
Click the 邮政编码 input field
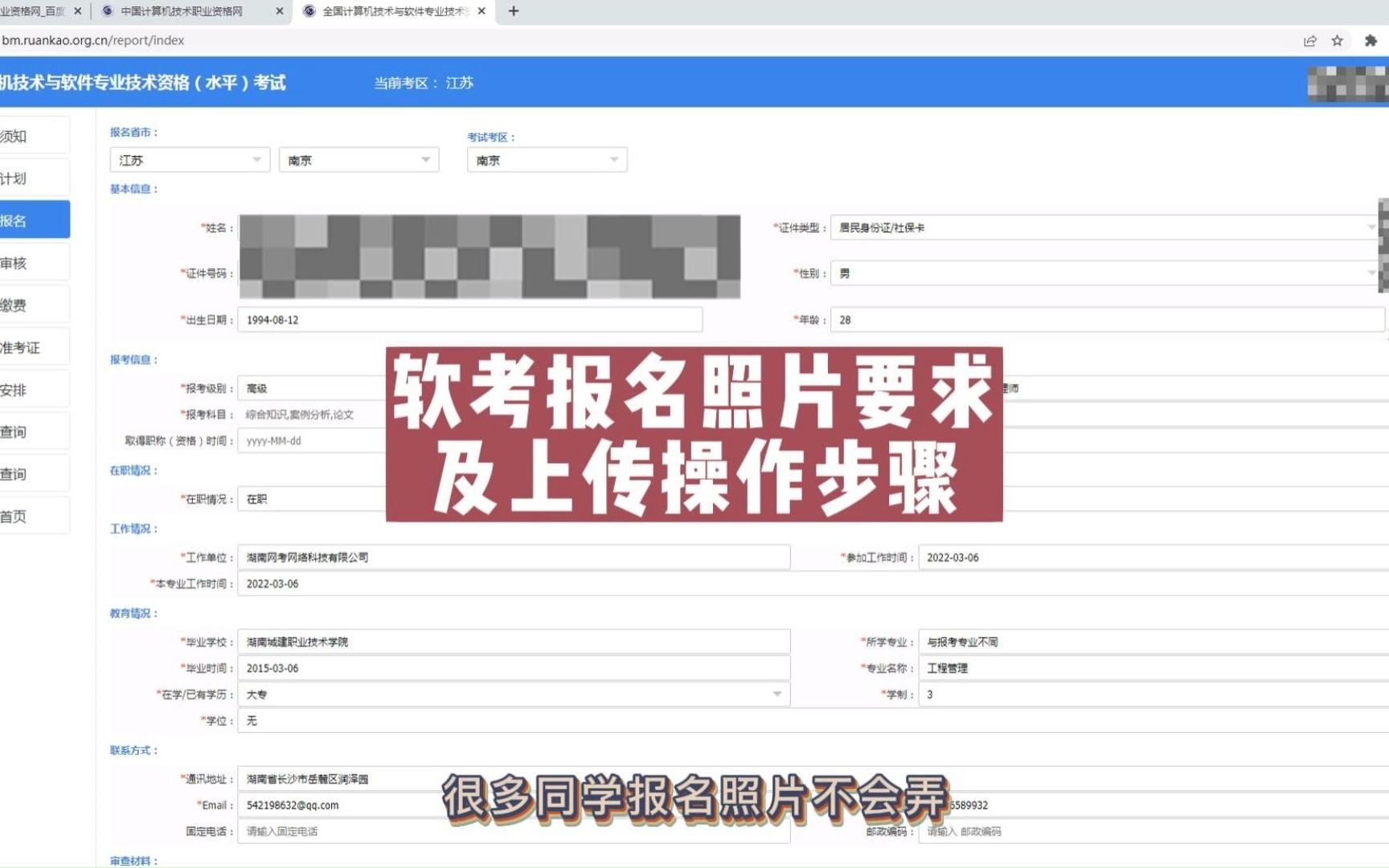click(x=1153, y=832)
